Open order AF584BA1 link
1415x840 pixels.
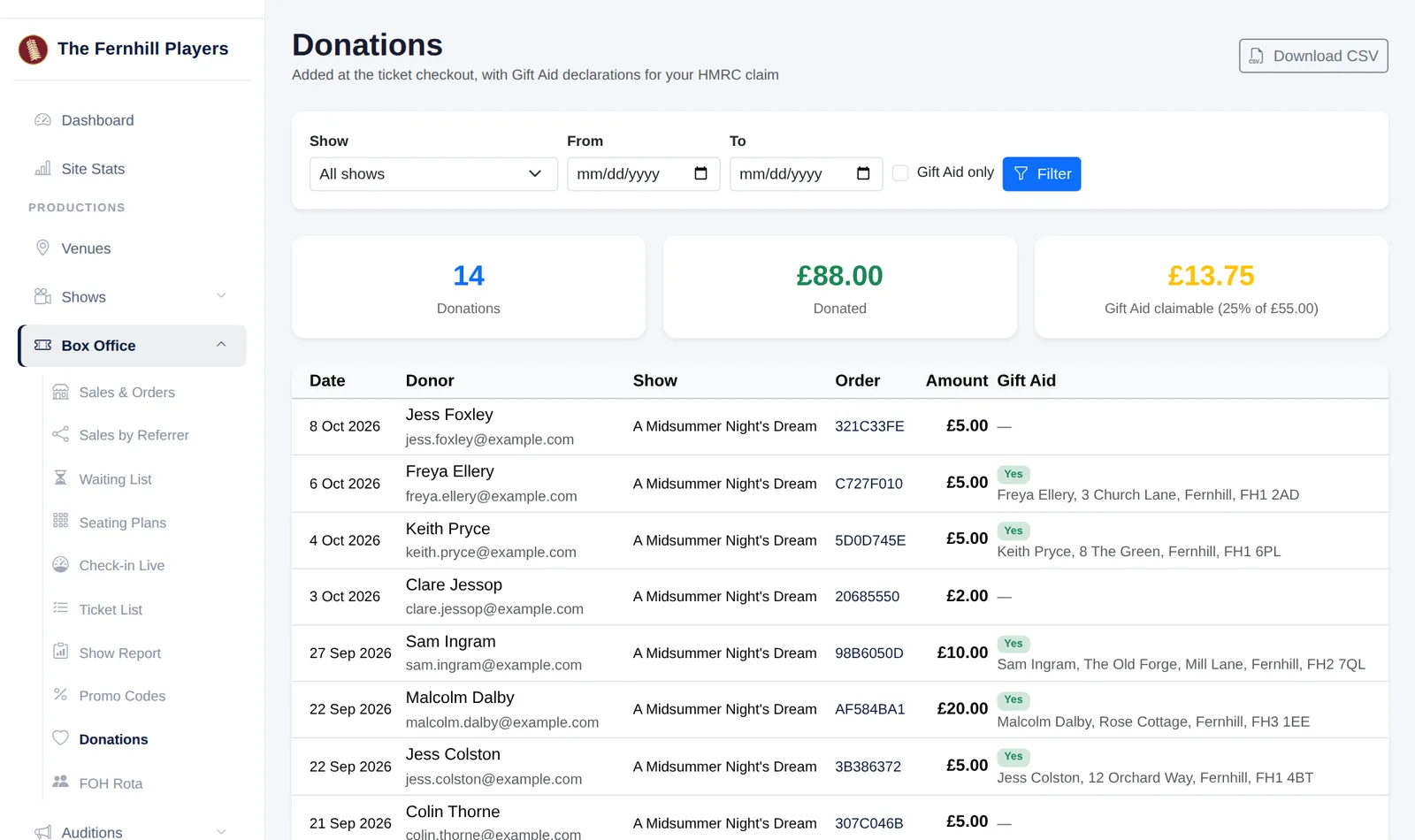coord(870,709)
